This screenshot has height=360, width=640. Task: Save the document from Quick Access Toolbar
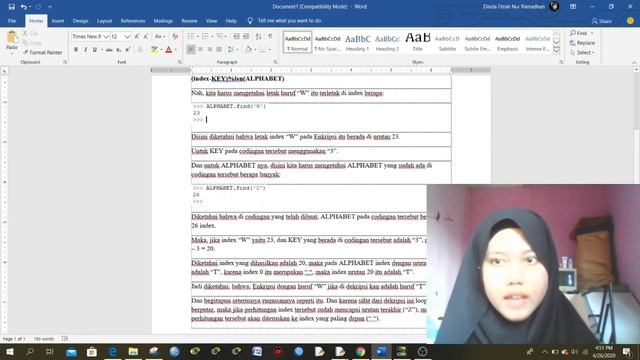point(11,7)
